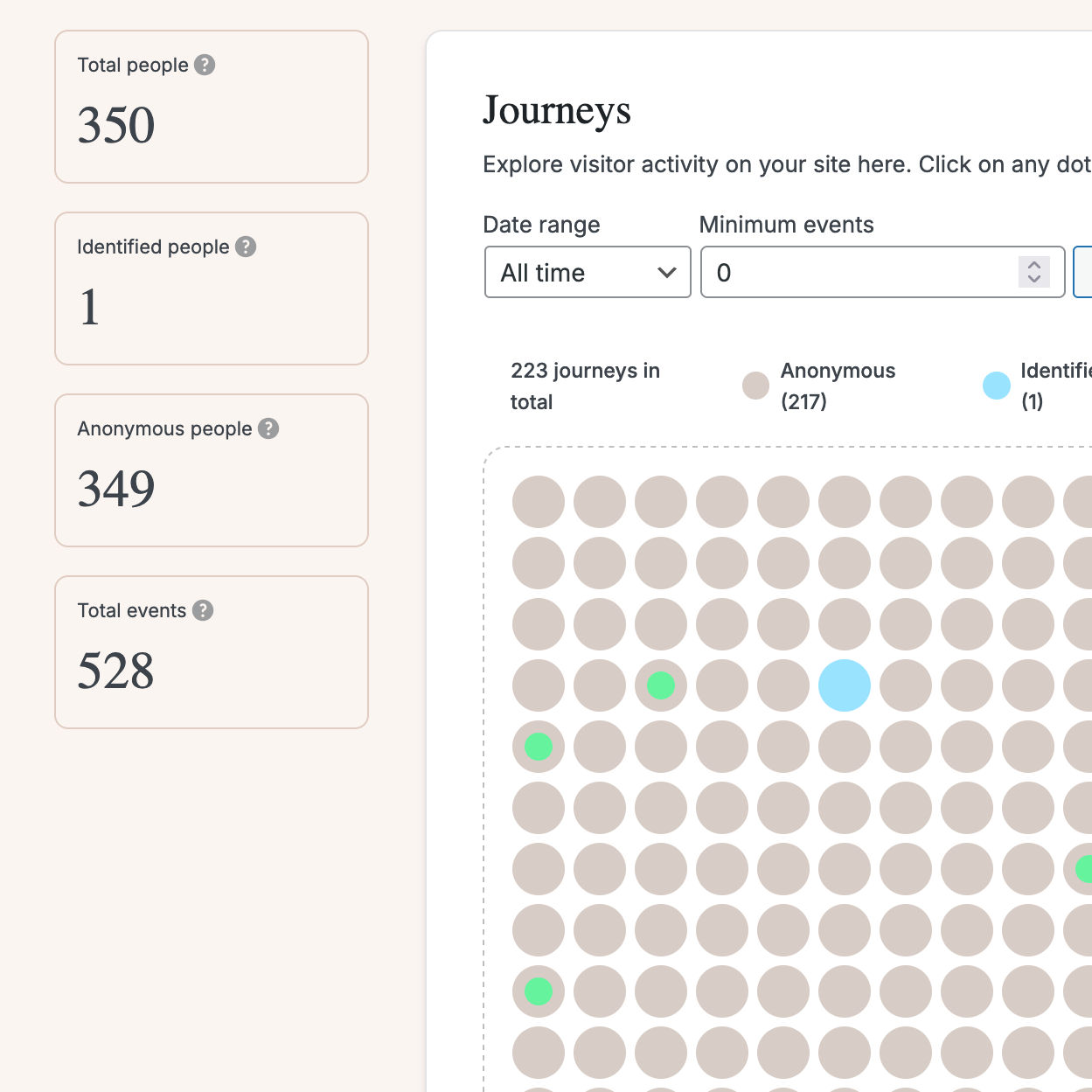Click the large blue identified journey dot
Viewport: 1092px width, 1092px height.
tap(844, 685)
